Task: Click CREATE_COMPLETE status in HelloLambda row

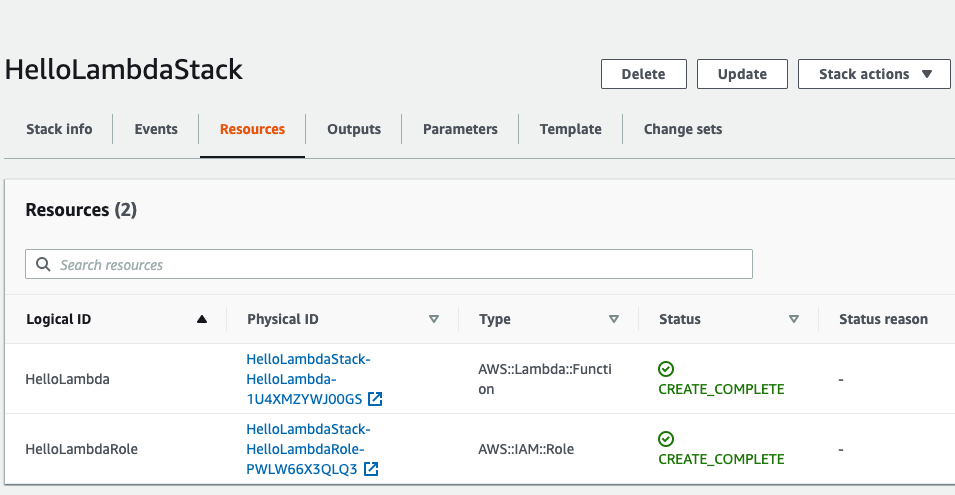Action: 721,389
